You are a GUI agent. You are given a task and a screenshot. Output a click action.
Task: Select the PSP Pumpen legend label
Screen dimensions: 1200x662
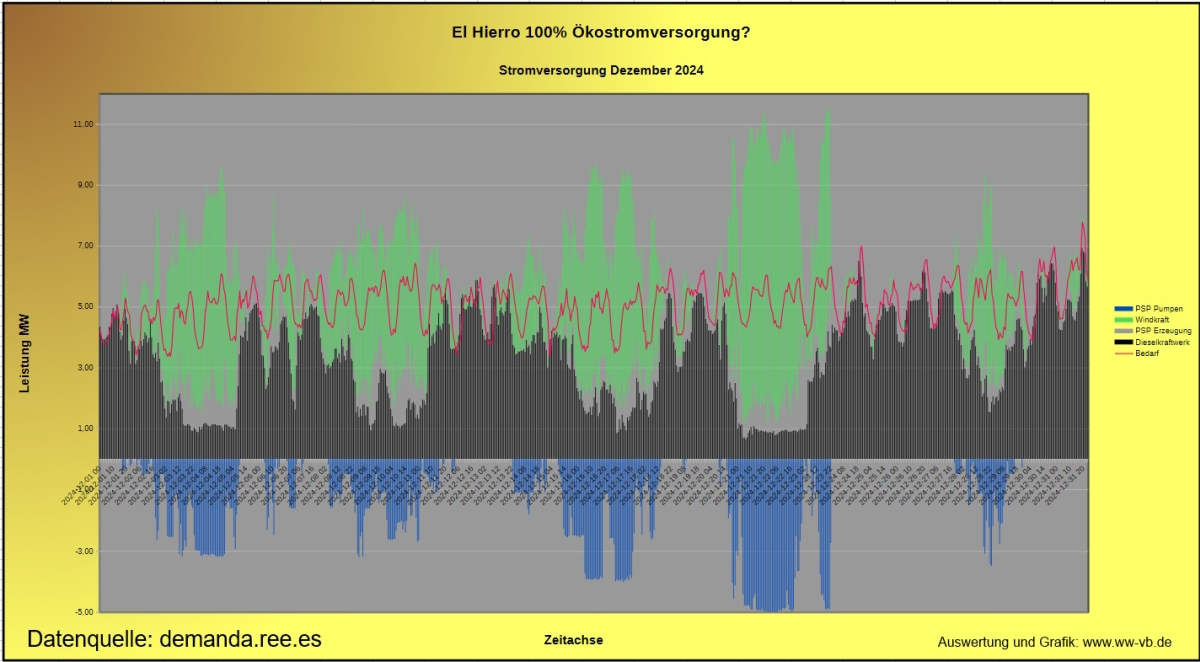pyautogui.click(x=1158, y=309)
